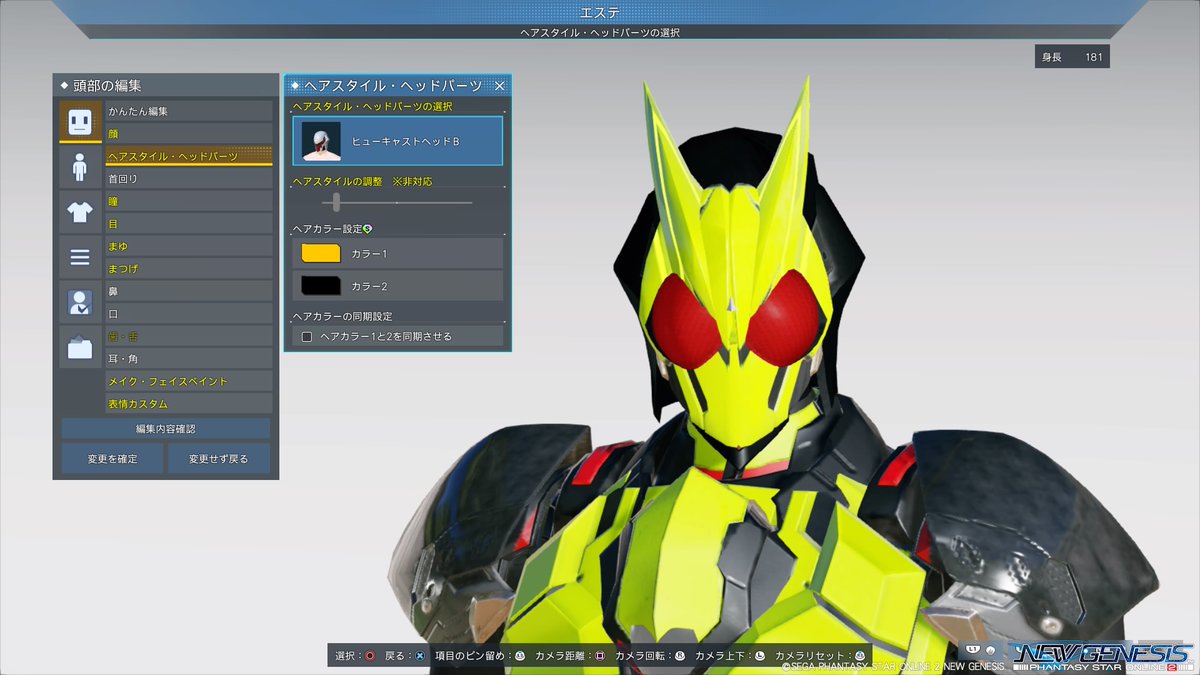Select the head editing face icon
1200x675 pixels.
pyautogui.click(x=80, y=122)
